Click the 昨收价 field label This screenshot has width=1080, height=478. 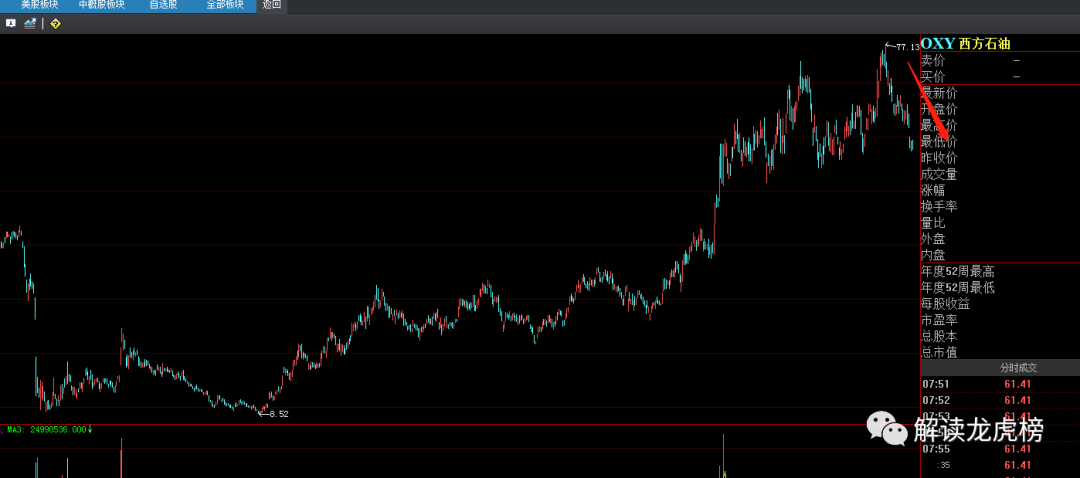coord(939,158)
